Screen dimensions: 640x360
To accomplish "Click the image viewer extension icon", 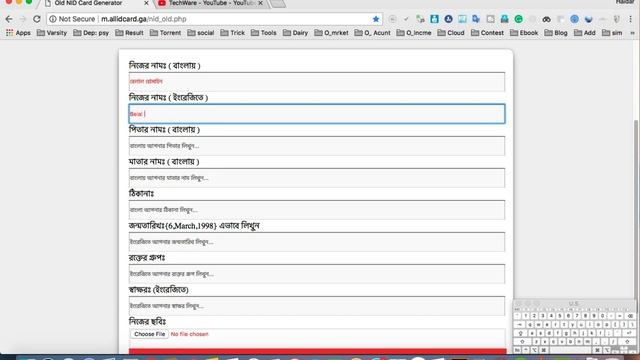I will (462, 19).
